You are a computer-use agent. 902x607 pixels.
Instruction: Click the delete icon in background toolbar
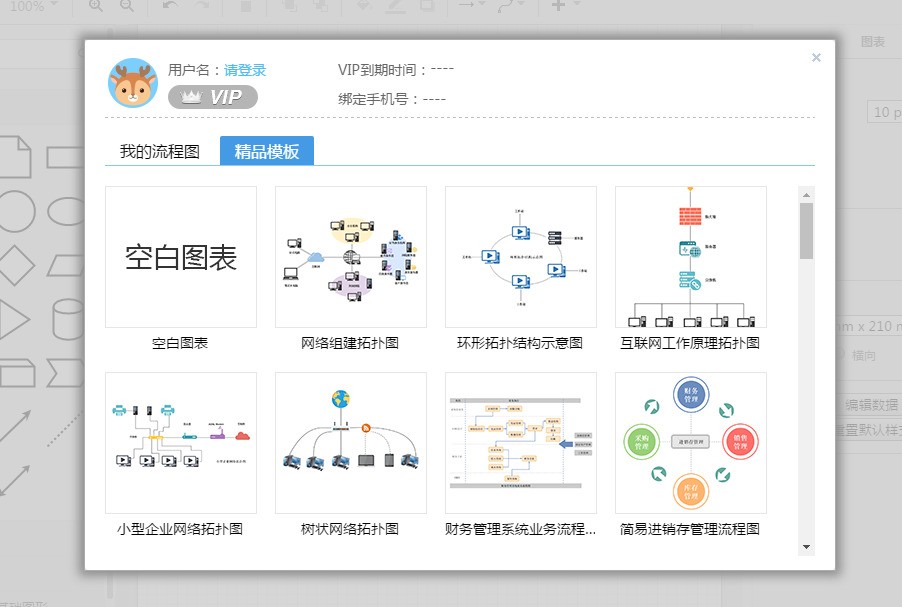[x=246, y=6]
